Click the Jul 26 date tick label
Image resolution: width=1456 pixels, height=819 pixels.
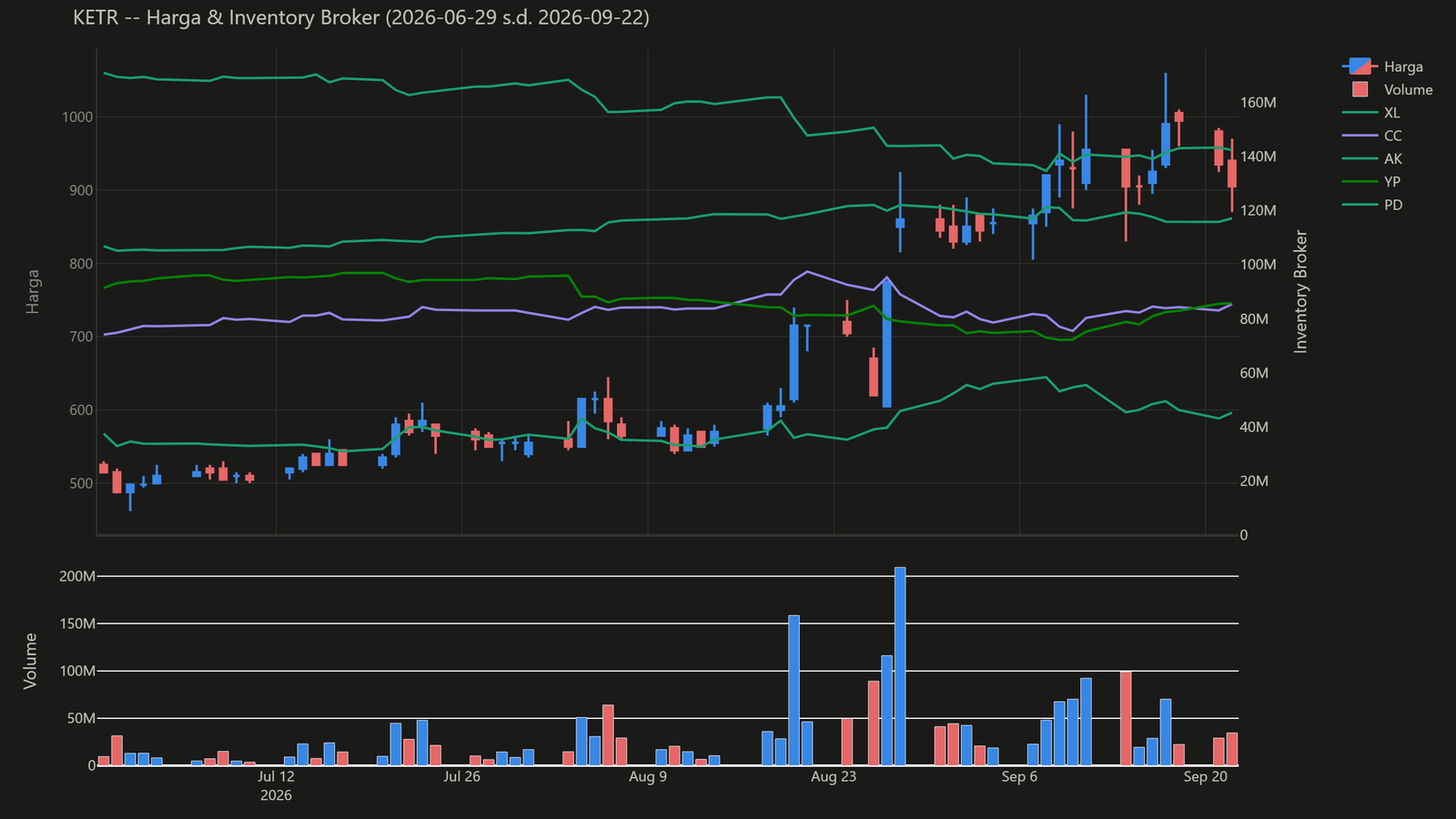click(x=462, y=776)
